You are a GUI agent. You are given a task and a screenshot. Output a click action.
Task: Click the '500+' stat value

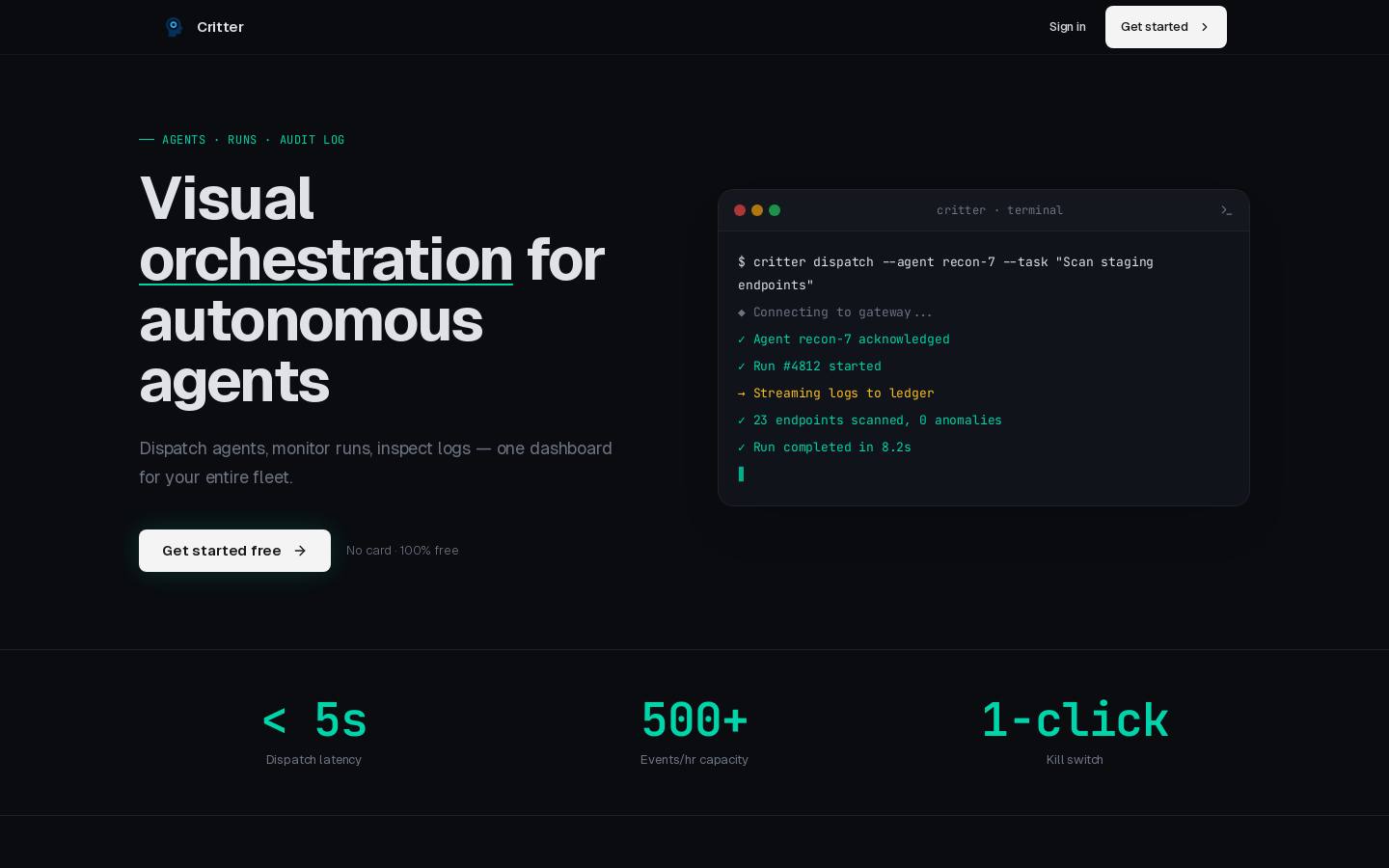[x=694, y=720]
